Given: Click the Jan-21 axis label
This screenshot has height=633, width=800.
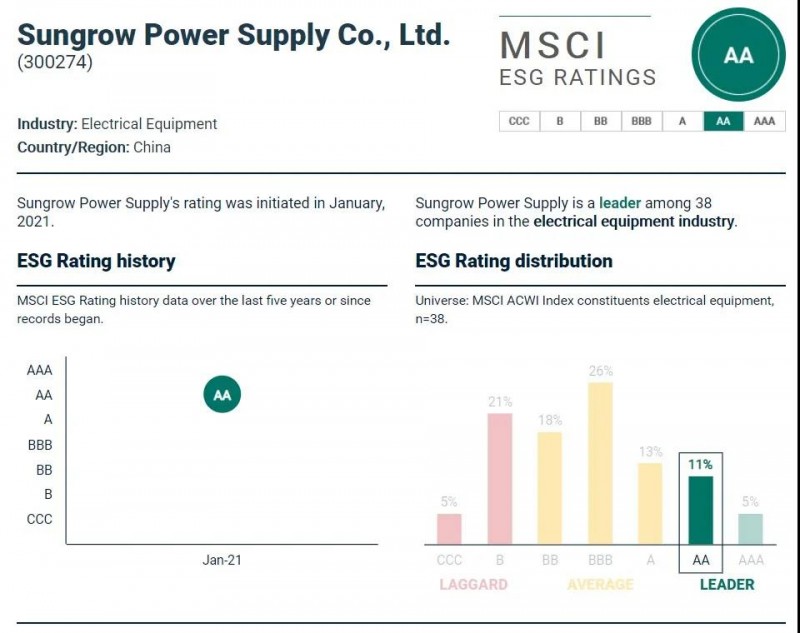Looking at the screenshot, I should pyautogui.click(x=222, y=560).
